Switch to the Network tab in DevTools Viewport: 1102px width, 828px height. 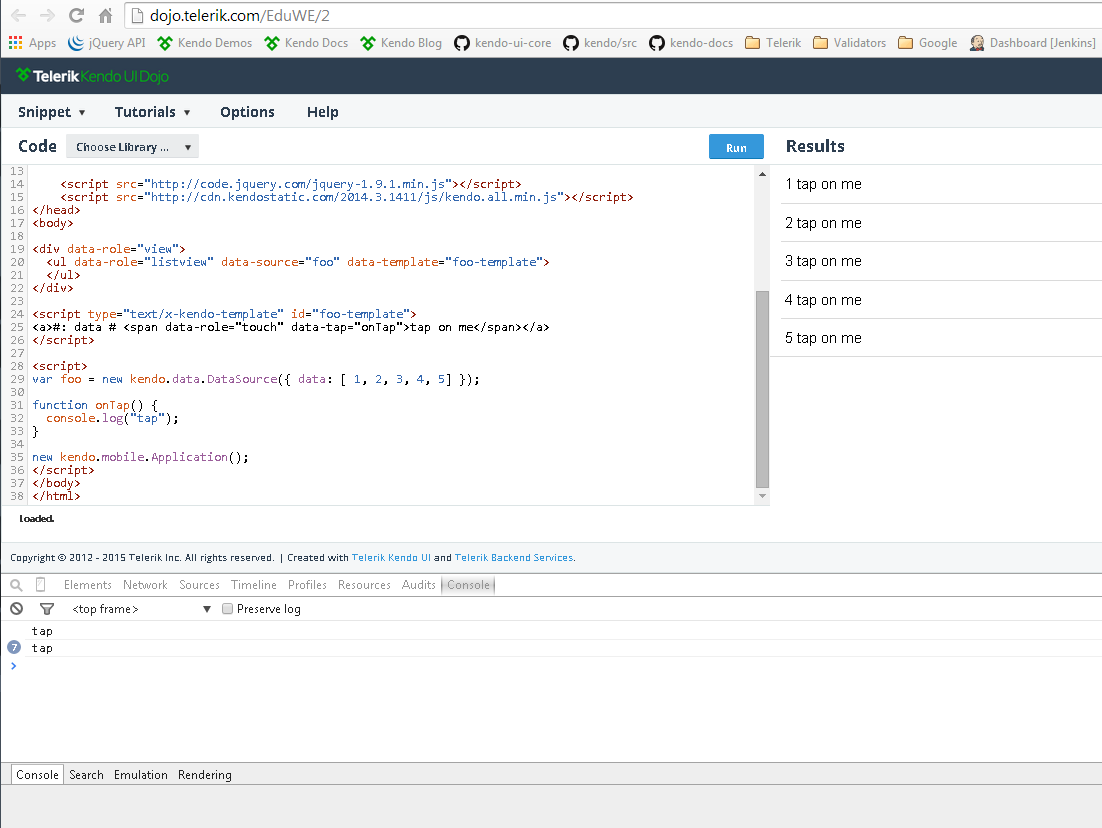(x=145, y=585)
